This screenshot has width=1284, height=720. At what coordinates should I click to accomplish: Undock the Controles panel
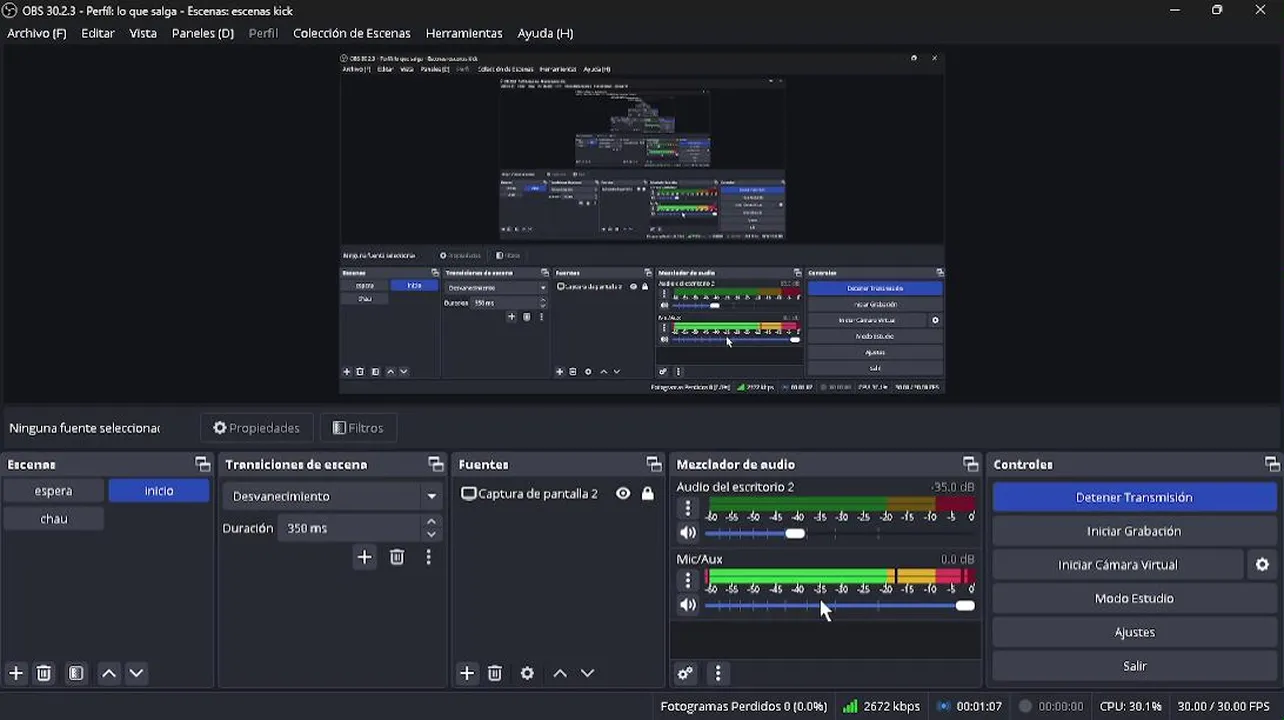point(1272,464)
